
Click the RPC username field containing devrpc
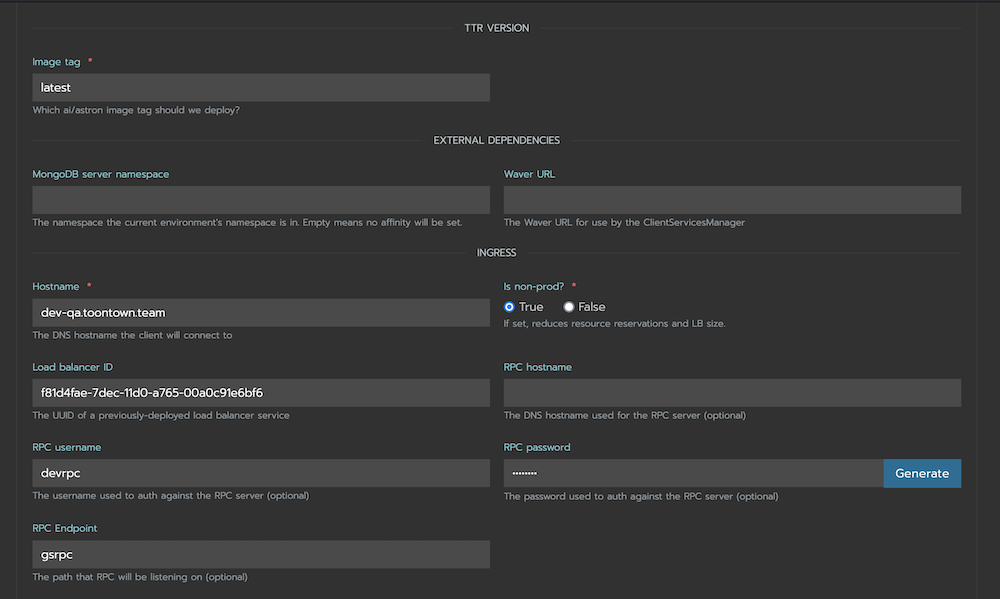click(261, 473)
